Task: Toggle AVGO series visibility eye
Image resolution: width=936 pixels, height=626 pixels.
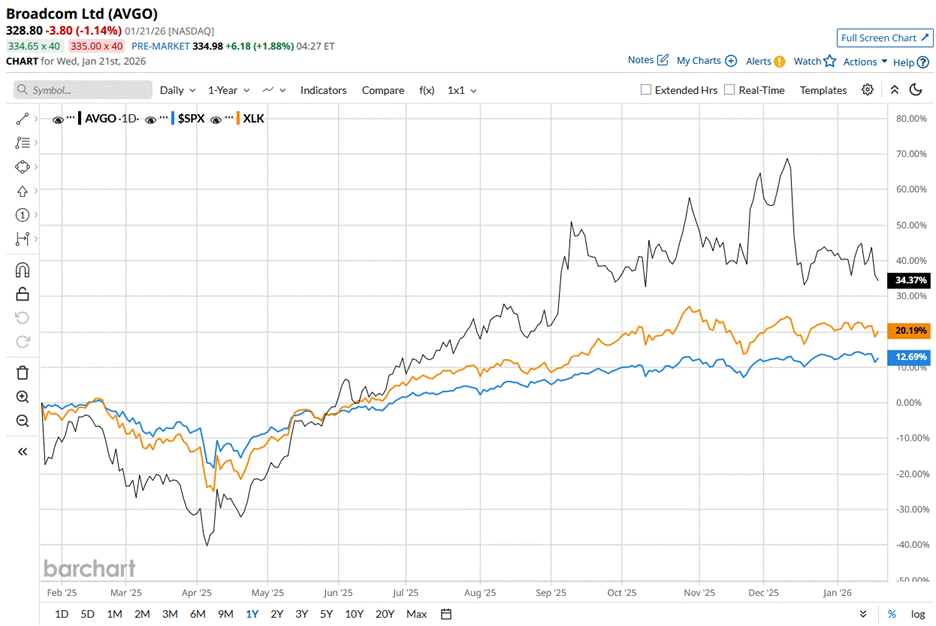Action: click(x=58, y=120)
